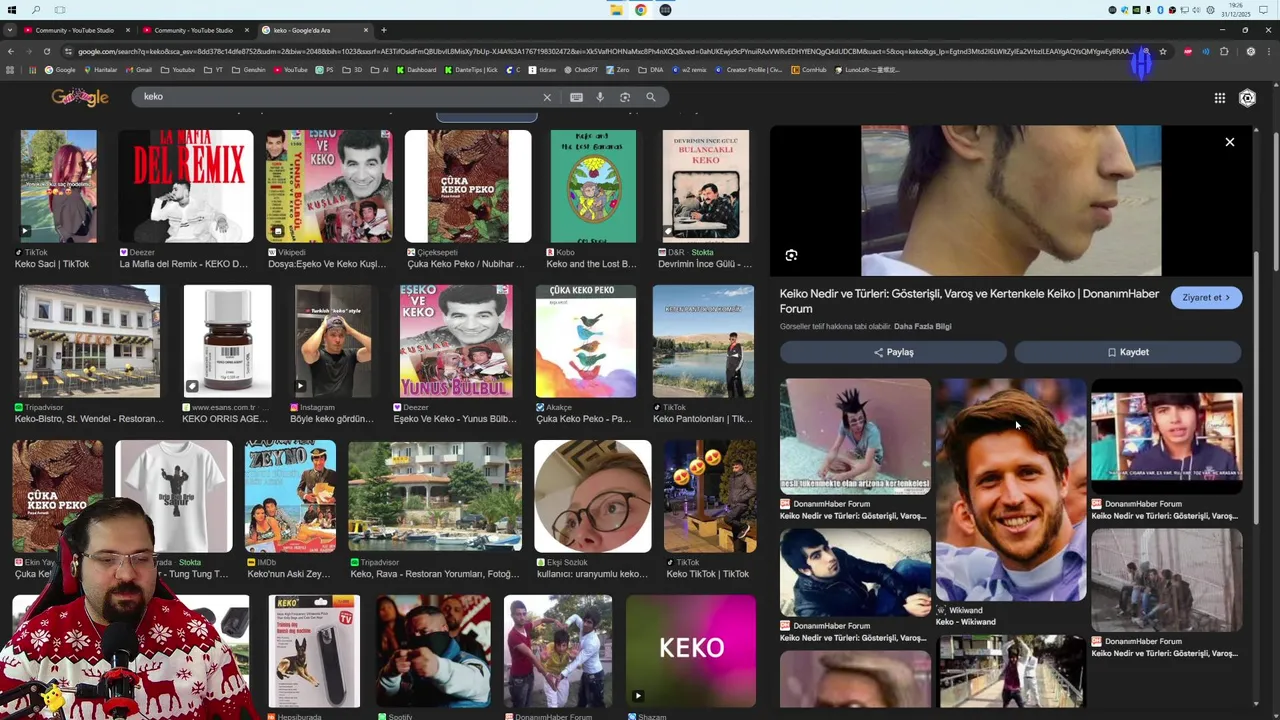
Task: Expand the Genshin bookmarks folder
Action: click(x=248, y=70)
